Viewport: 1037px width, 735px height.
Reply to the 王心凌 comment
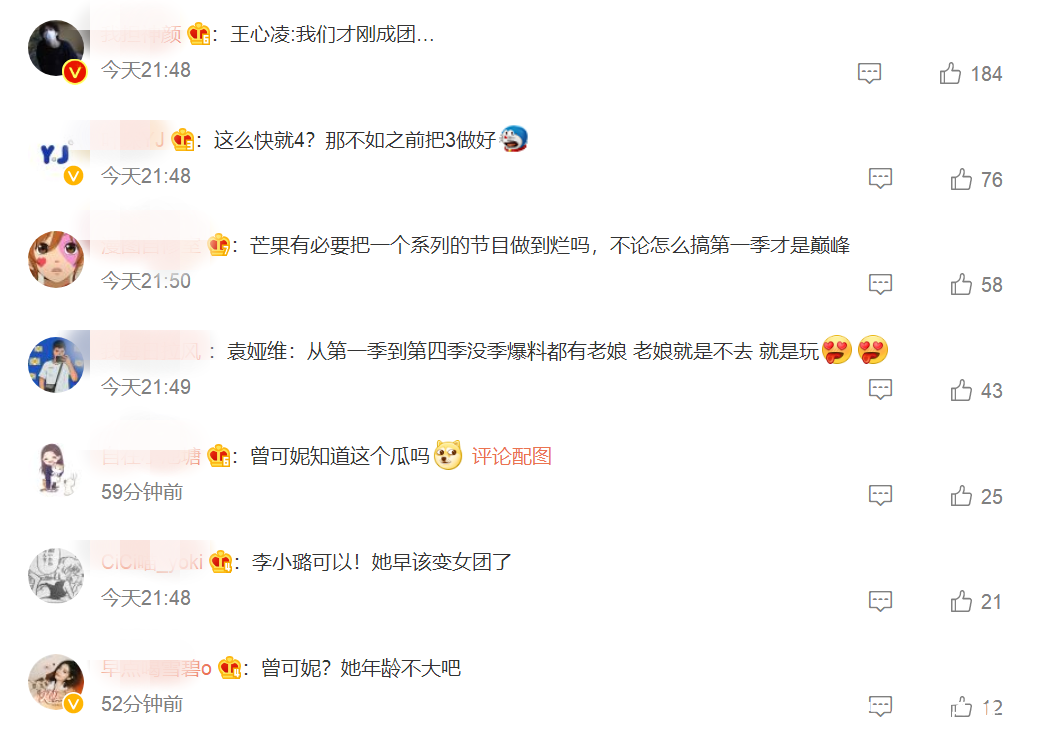click(x=869, y=73)
